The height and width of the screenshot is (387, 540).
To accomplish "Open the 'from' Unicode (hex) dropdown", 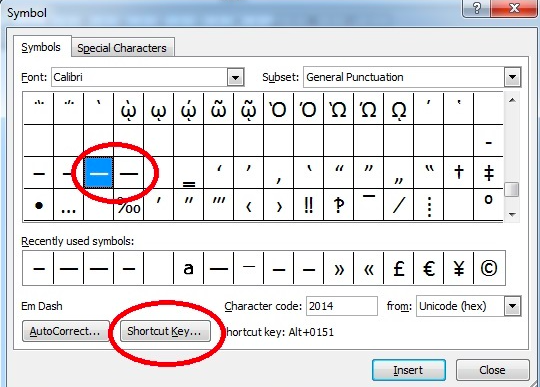I will tap(512, 306).
